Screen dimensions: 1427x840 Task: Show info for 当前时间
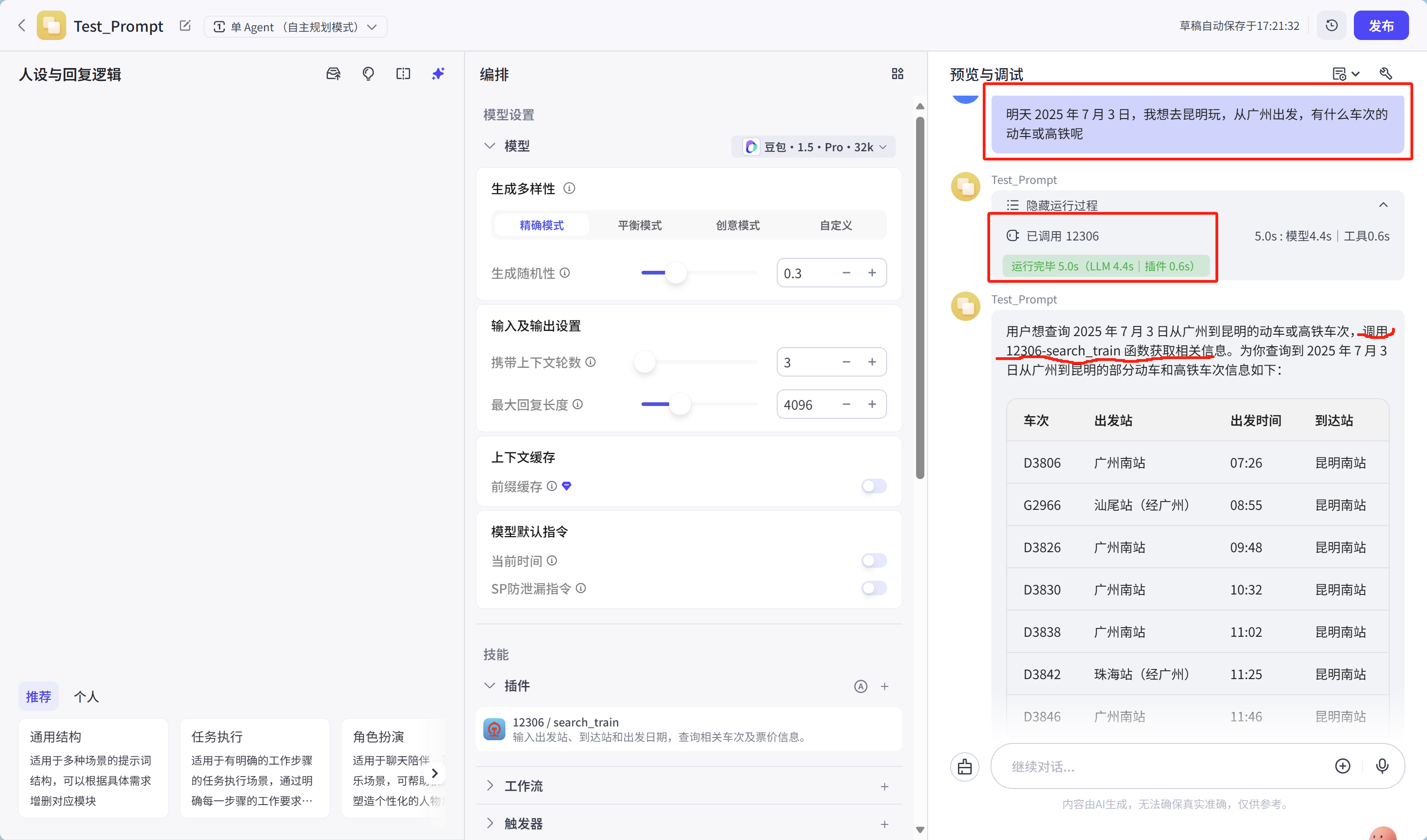click(551, 560)
